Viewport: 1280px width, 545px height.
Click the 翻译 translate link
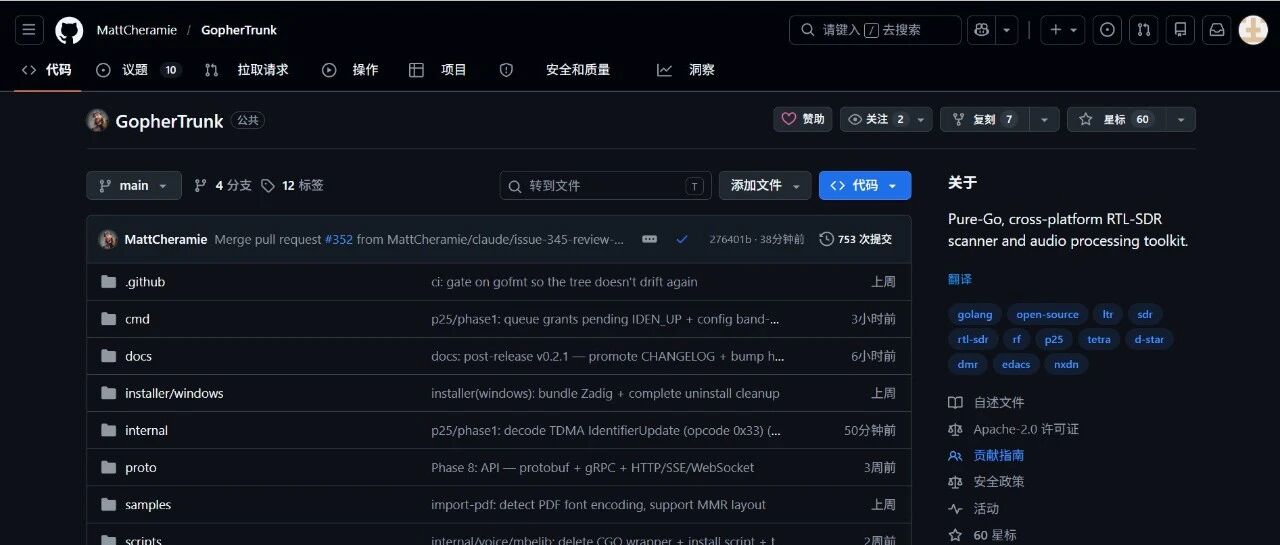tap(960, 279)
